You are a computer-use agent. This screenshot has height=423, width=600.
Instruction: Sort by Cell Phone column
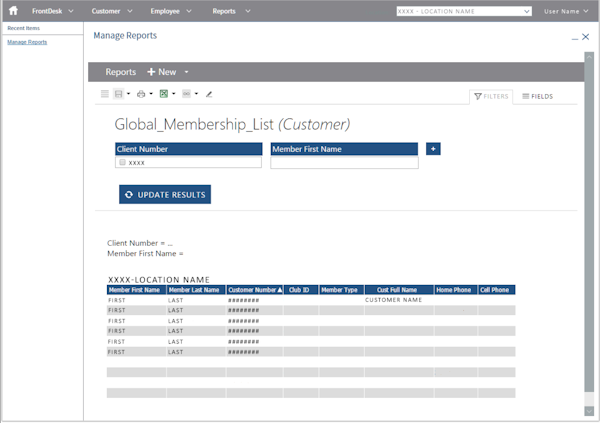(497, 290)
